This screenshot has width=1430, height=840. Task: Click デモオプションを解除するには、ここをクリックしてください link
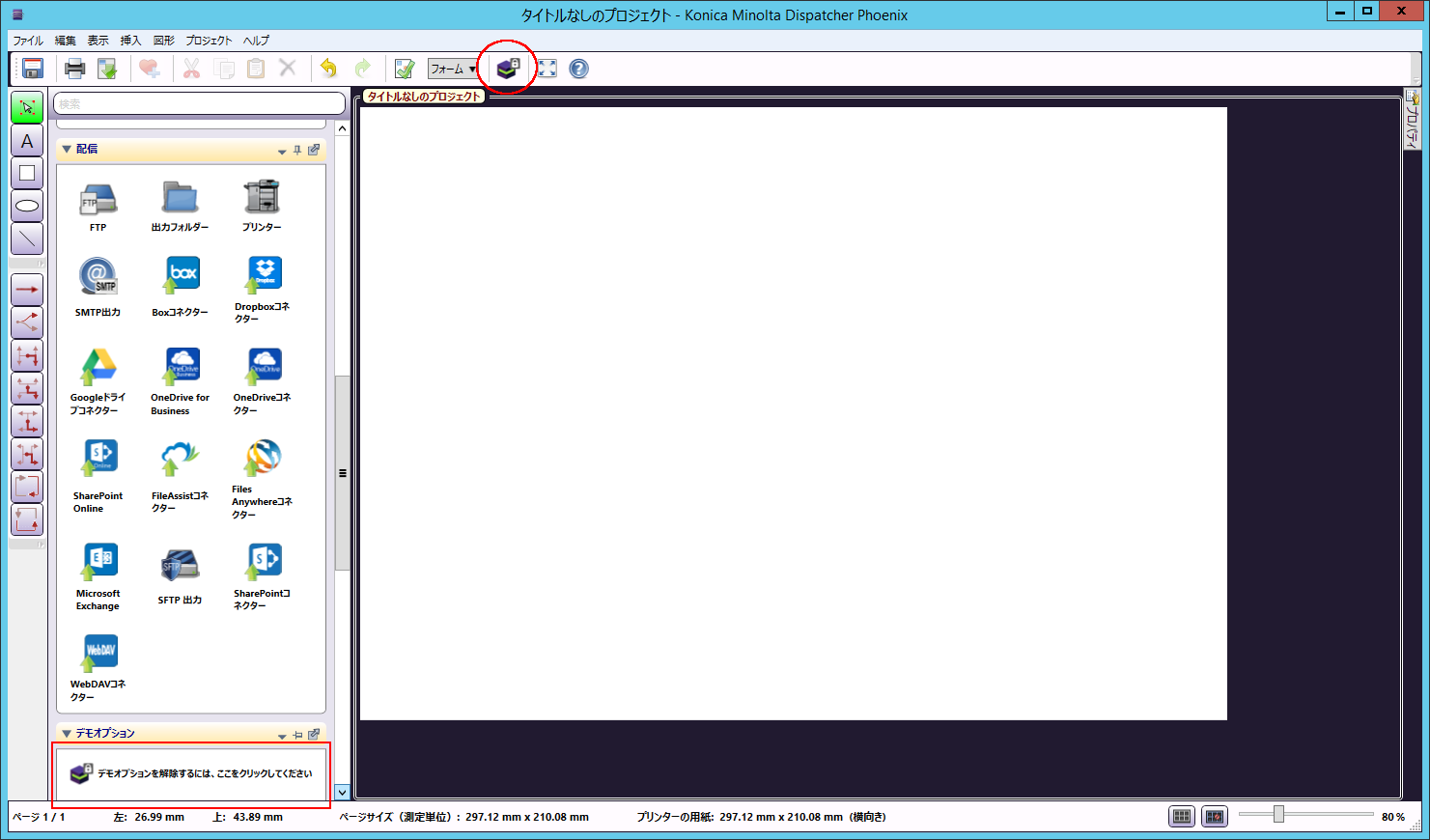(205, 773)
